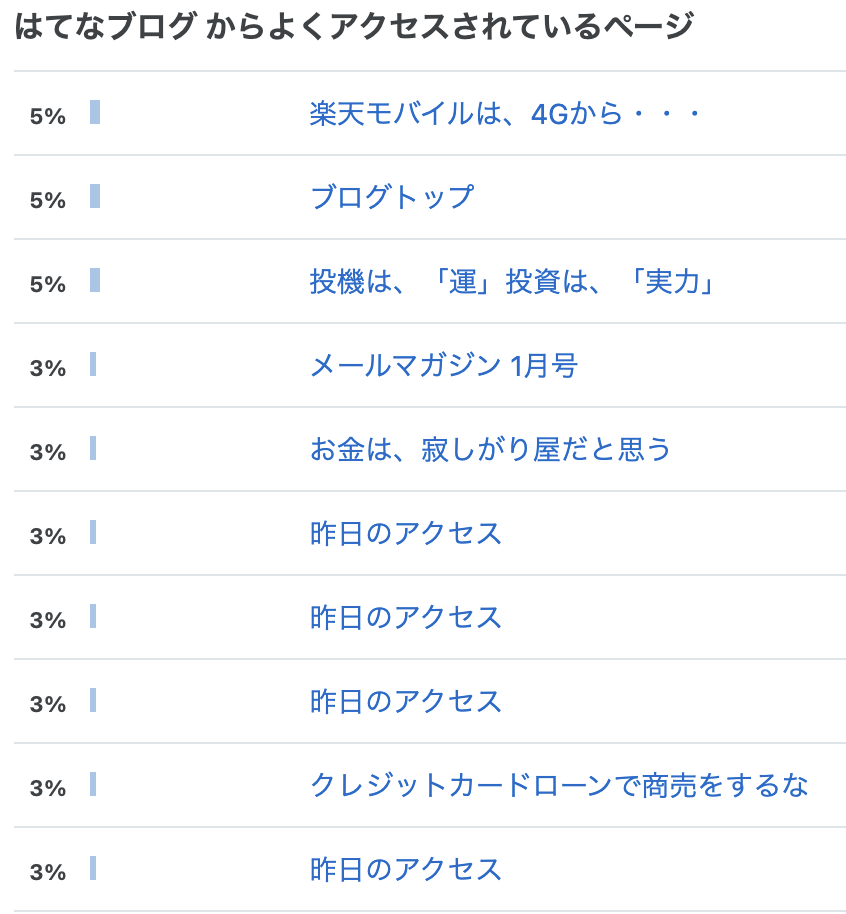This screenshot has width=846, height=914.
Task: Click the はてなブログ からよくアクセスされているページ heading
Action: 354,26
